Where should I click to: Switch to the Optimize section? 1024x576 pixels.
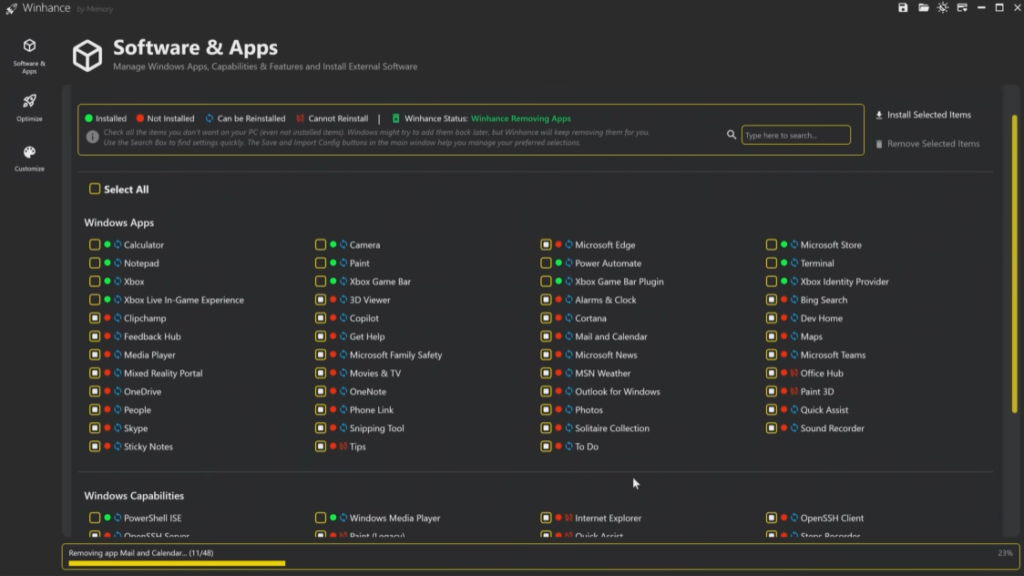tap(29, 106)
